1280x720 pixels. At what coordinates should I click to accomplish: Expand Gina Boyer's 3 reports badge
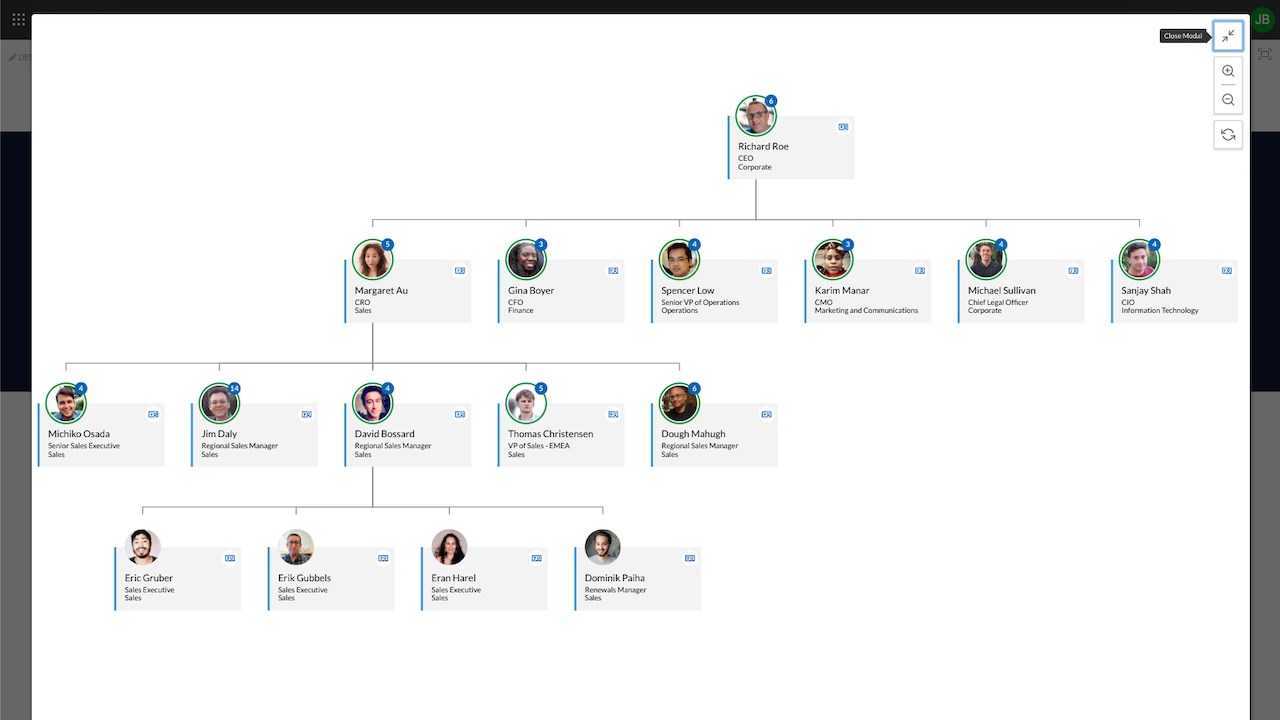541,245
